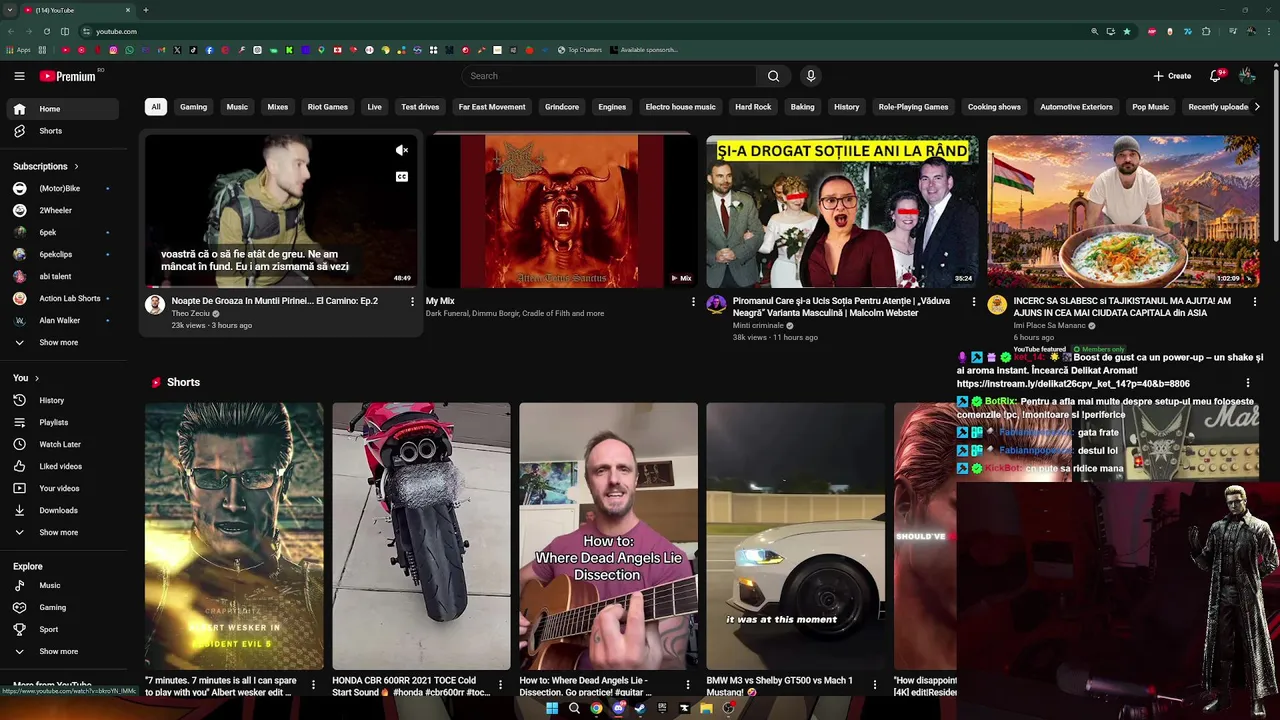Unmute the Noapte De Groaza preview

pyautogui.click(x=402, y=150)
